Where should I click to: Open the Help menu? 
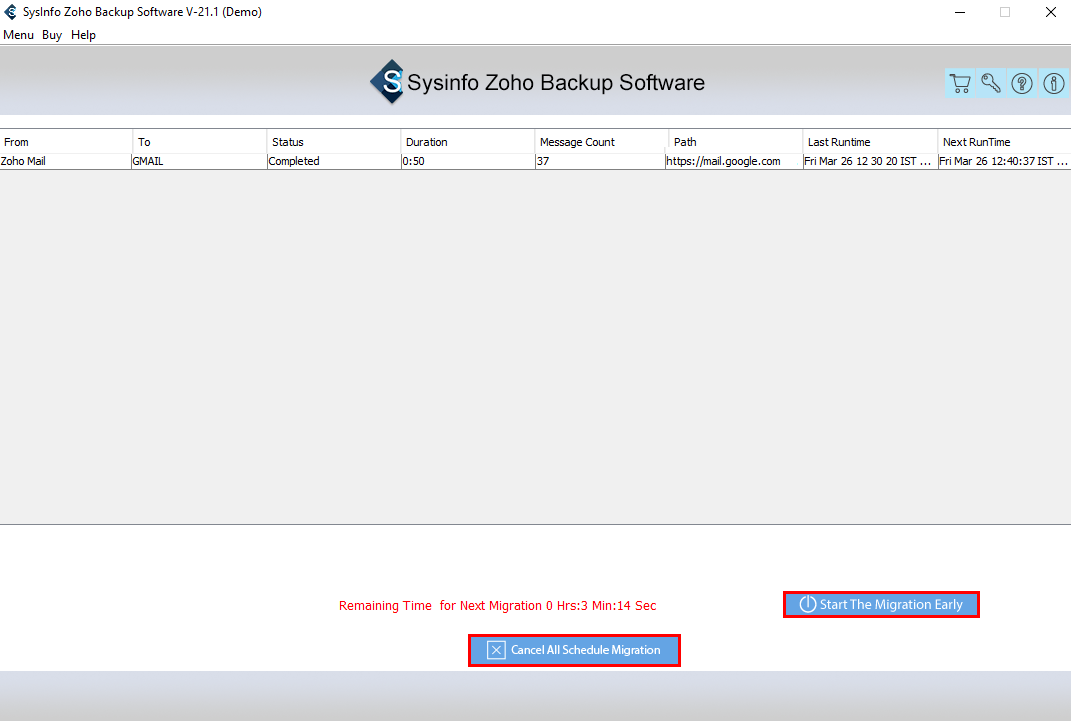point(83,35)
